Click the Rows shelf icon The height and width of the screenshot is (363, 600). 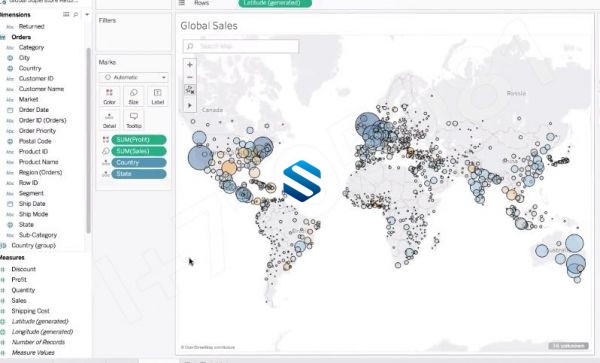tap(182, 3)
